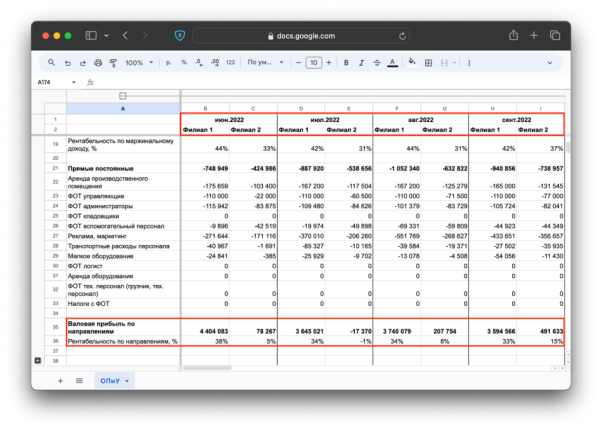Viewport: 602px width, 431px height.
Task: Decrease decimal places
Action: [199, 63]
